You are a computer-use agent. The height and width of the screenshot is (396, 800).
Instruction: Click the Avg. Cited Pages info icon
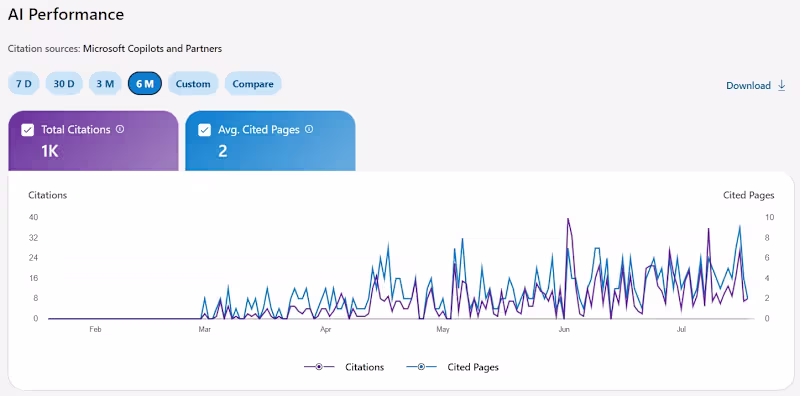pyautogui.click(x=309, y=130)
